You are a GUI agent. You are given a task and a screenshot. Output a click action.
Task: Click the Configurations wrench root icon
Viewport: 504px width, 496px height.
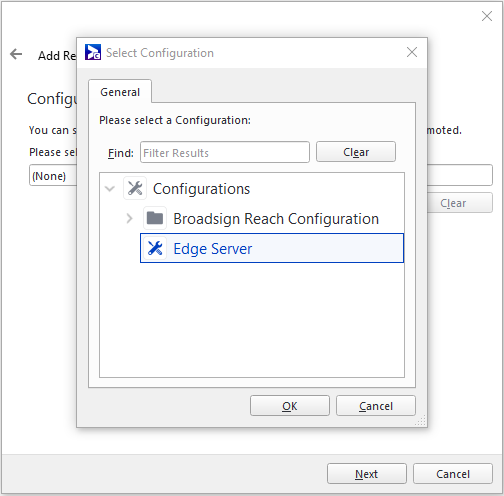[135, 188]
